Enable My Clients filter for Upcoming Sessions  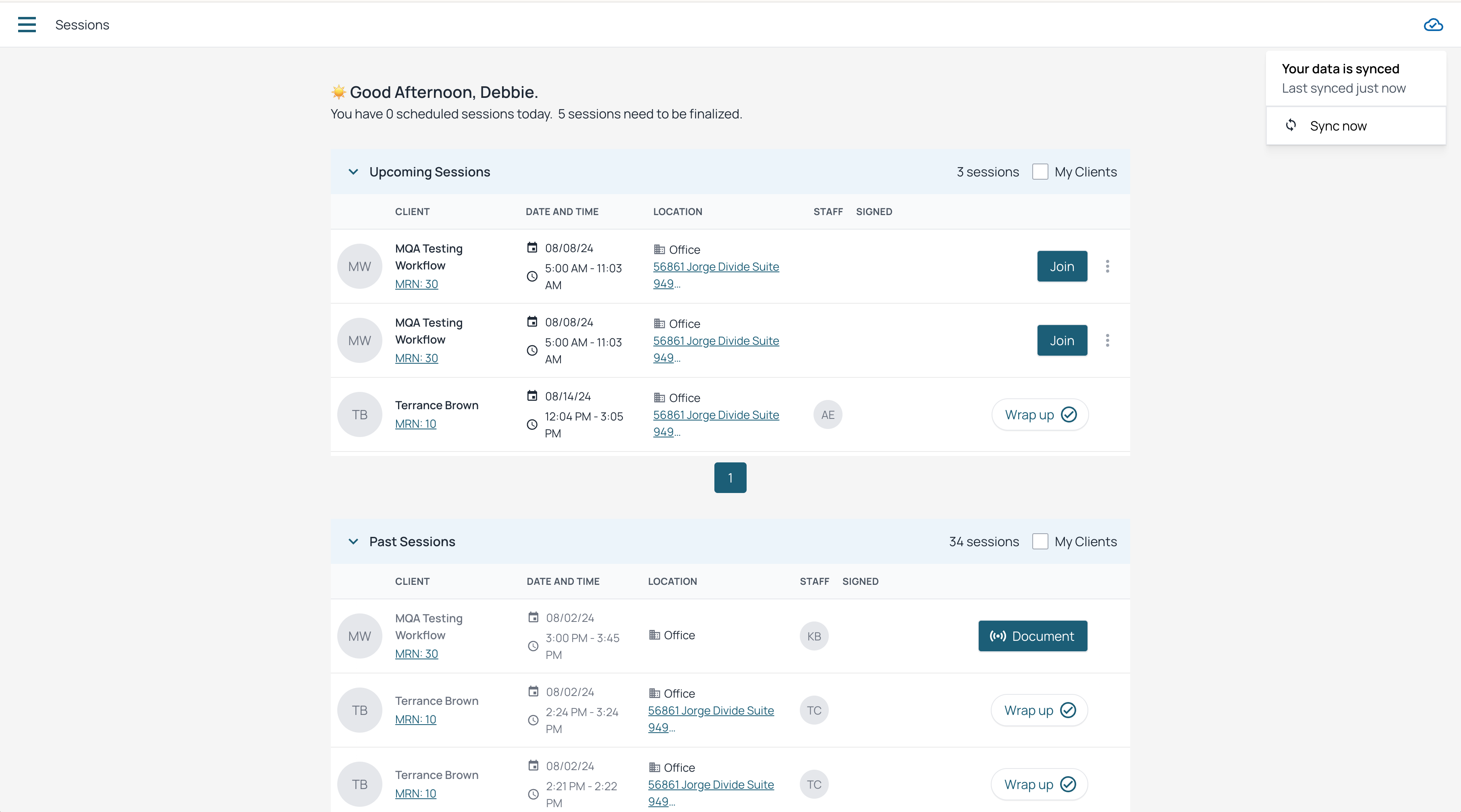(1040, 172)
